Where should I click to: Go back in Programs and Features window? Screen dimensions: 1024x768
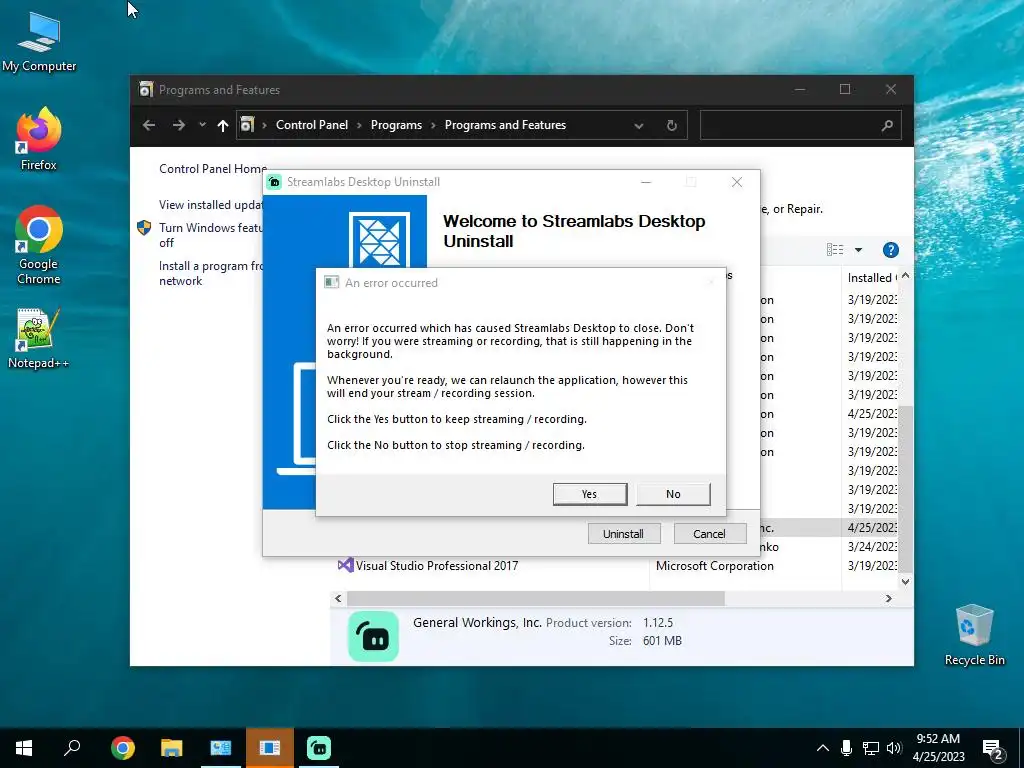149,125
